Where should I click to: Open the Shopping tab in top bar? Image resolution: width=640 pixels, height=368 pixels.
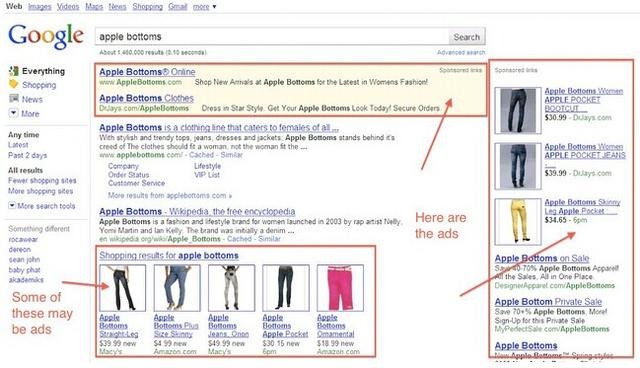pyautogui.click(x=147, y=7)
